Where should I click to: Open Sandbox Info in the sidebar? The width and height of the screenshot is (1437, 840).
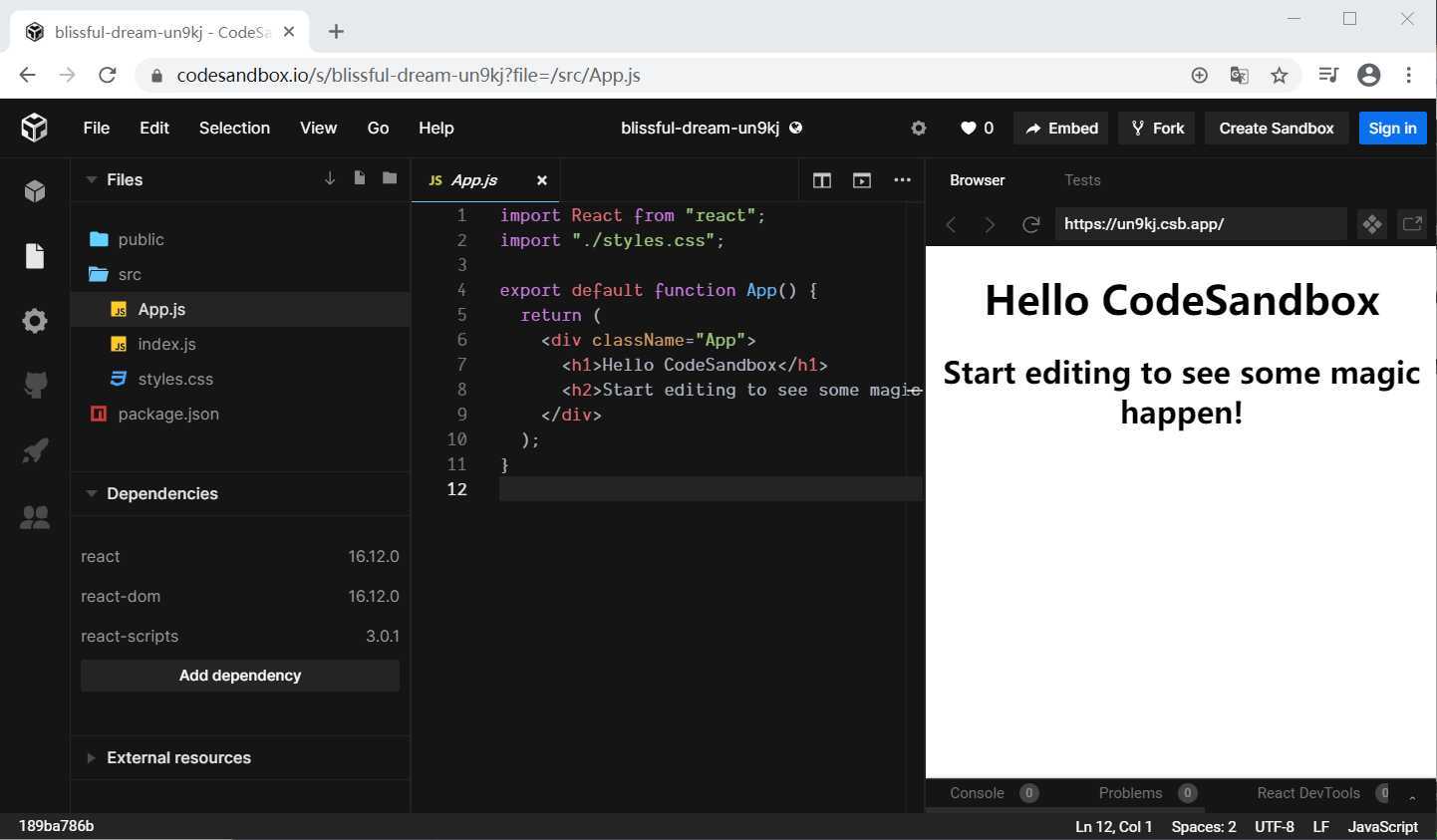[x=35, y=191]
